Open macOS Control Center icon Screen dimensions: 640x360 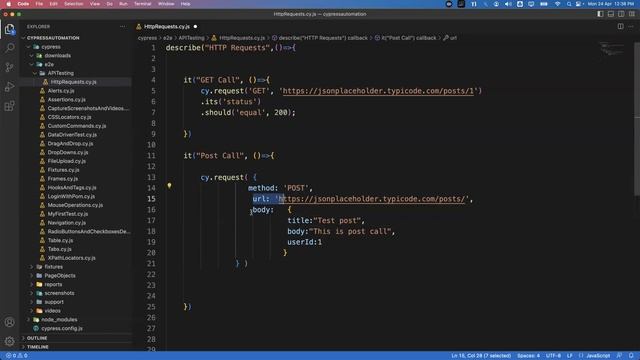[x=578, y=4]
